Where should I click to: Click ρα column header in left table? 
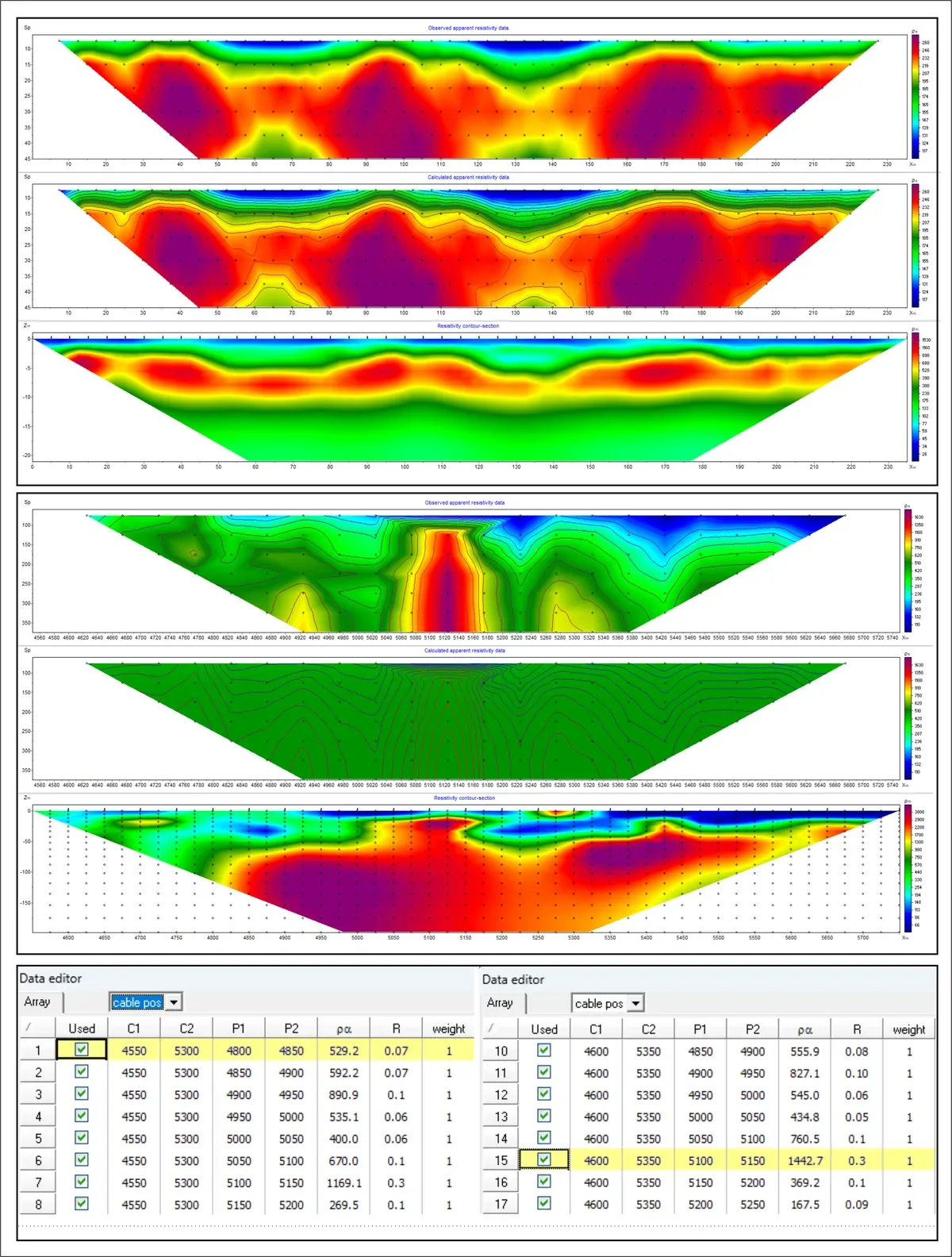(344, 1028)
